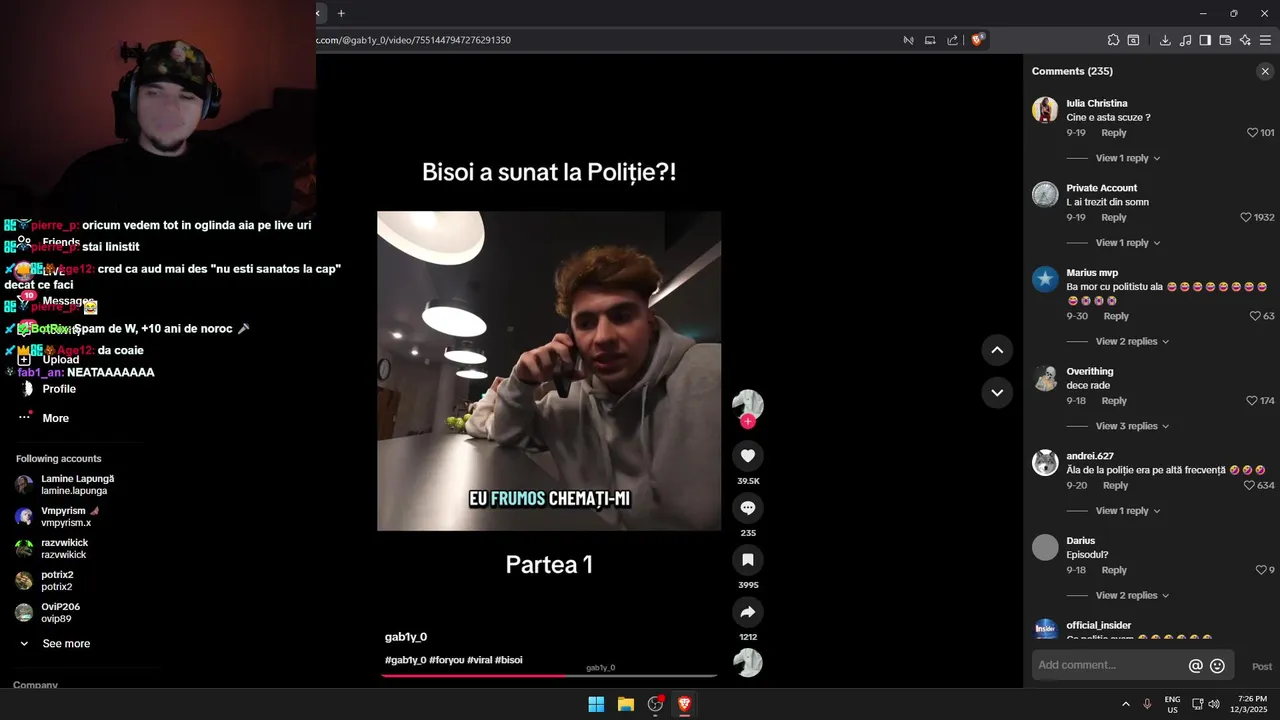Close the Comments panel
1280x720 pixels.
pos(1265,71)
